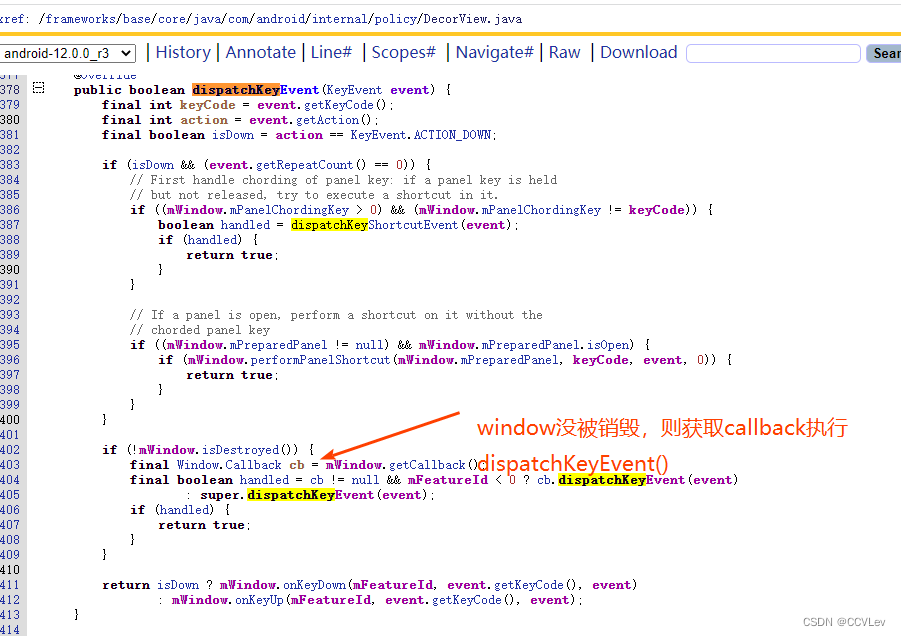Open the base directory breadcrumb

pos(138,17)
